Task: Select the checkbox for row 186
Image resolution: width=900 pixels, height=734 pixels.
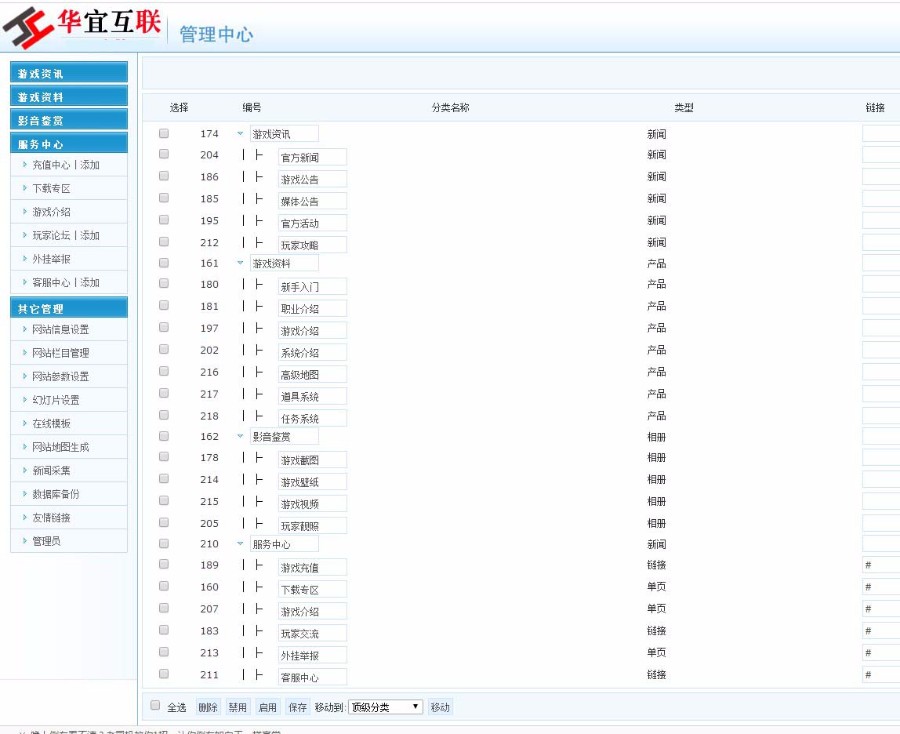Action: pos(164,176)
